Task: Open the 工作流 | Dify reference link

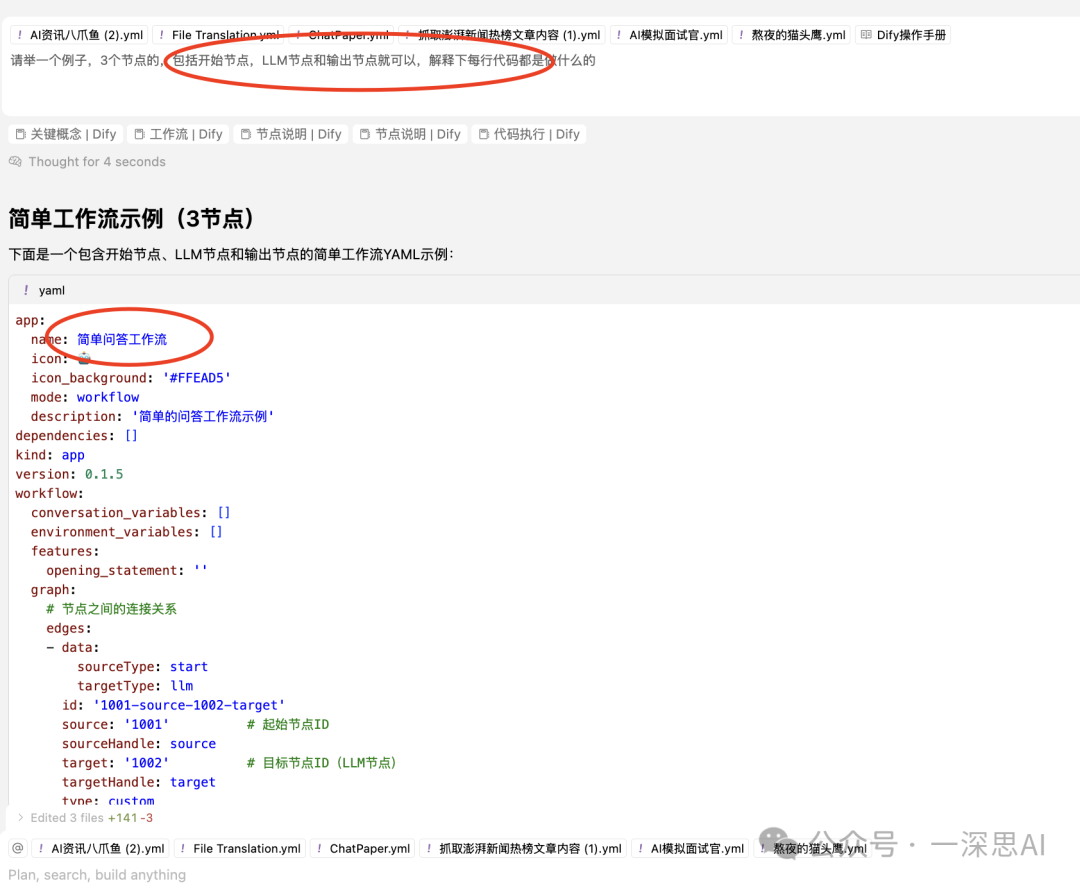Action: (178, 134)
